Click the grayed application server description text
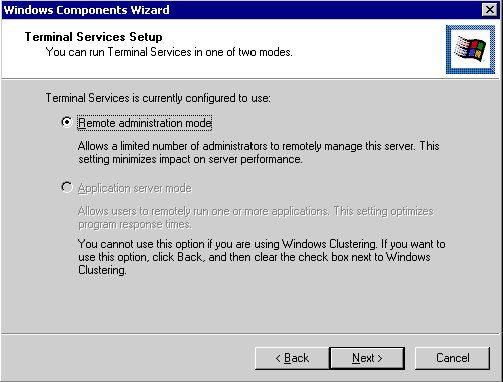This screenshot has width=503, height=382. [256, 218]
